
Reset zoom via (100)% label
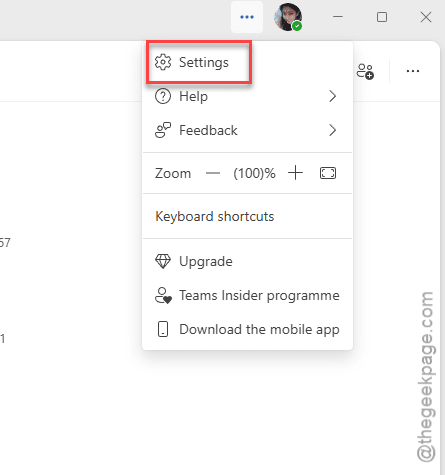tap(254, 173)
